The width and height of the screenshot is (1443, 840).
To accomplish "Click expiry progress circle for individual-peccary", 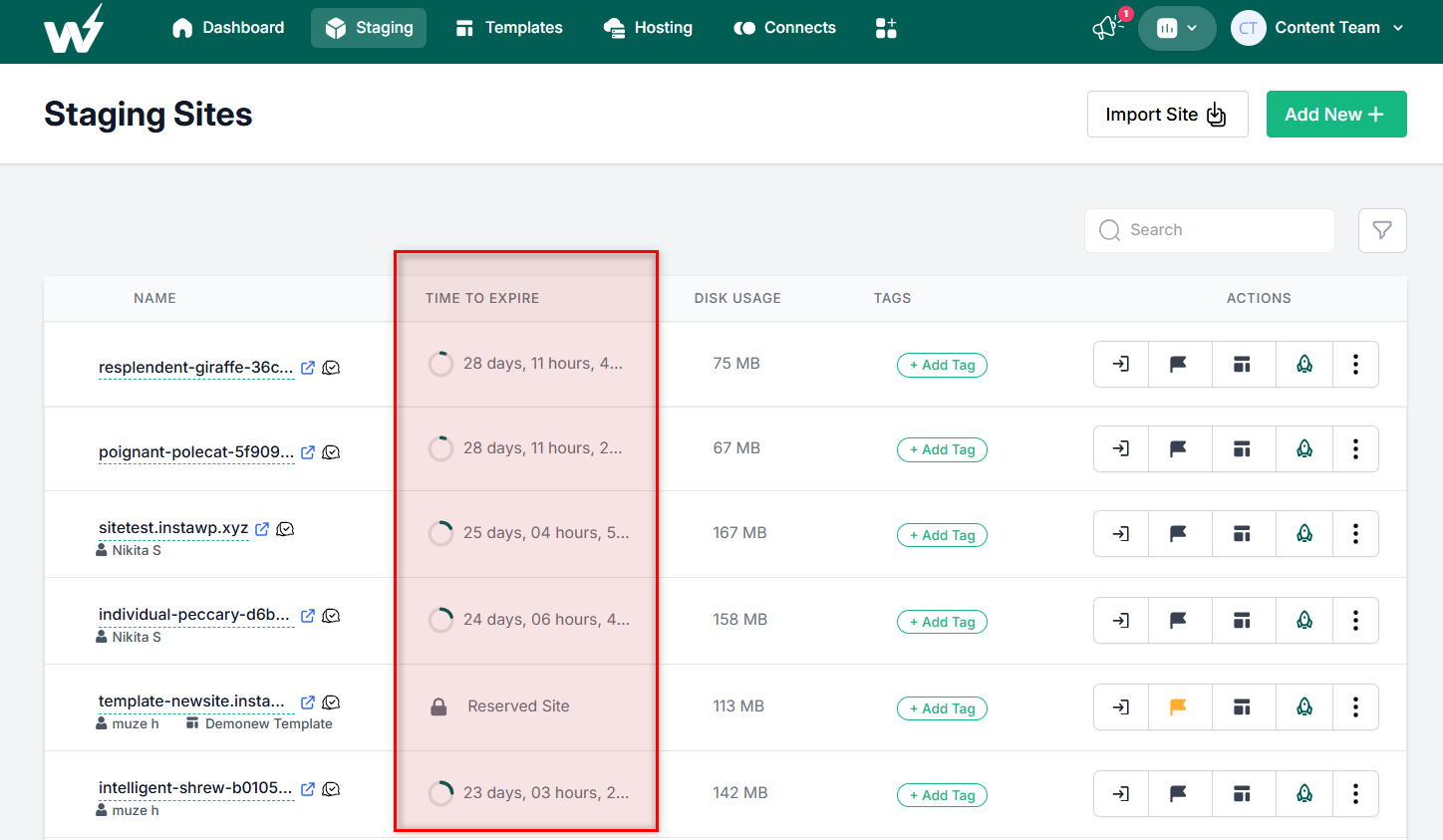I will pos(440,620).
